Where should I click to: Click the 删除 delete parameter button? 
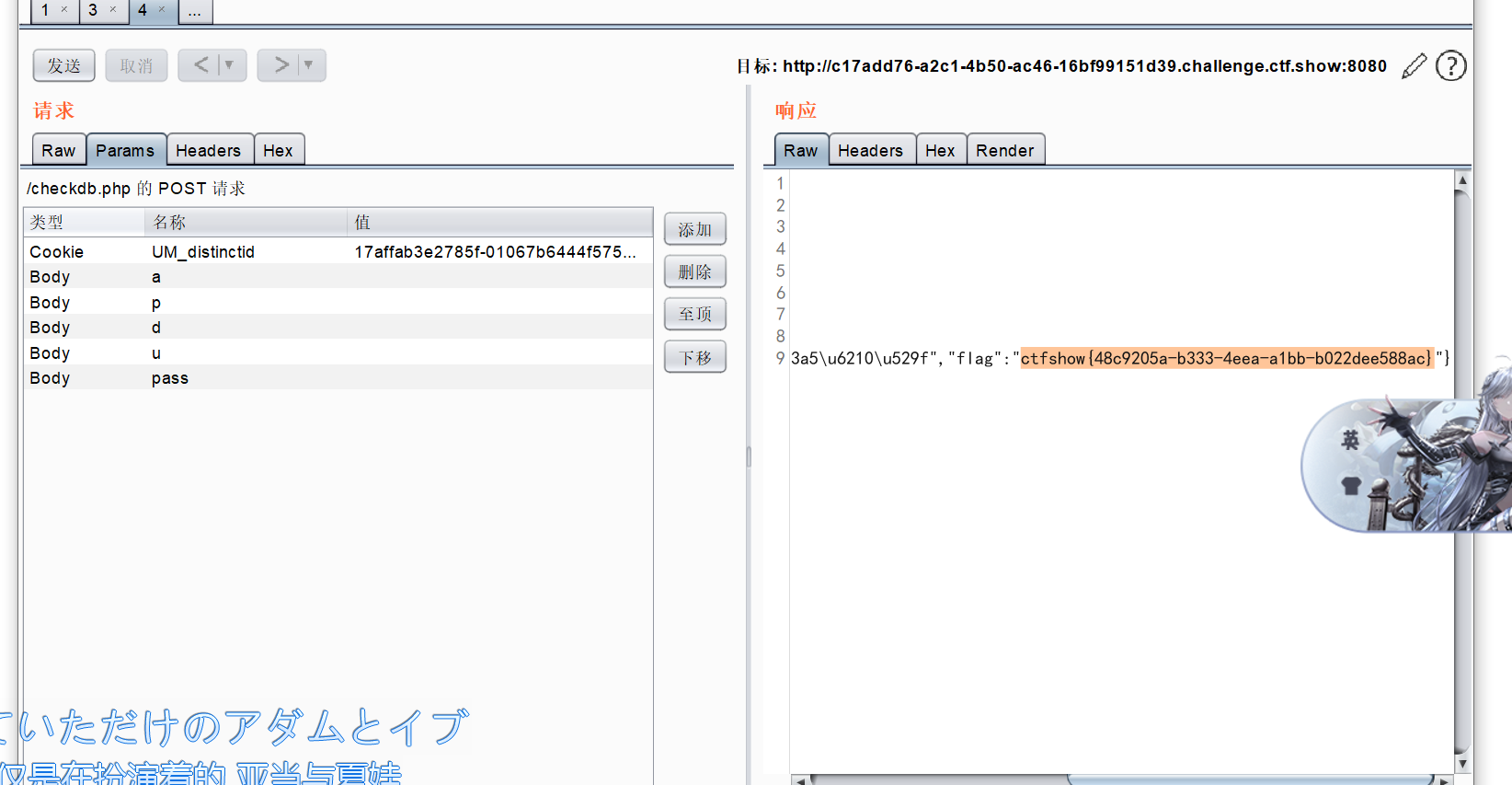tap(695, 271)
